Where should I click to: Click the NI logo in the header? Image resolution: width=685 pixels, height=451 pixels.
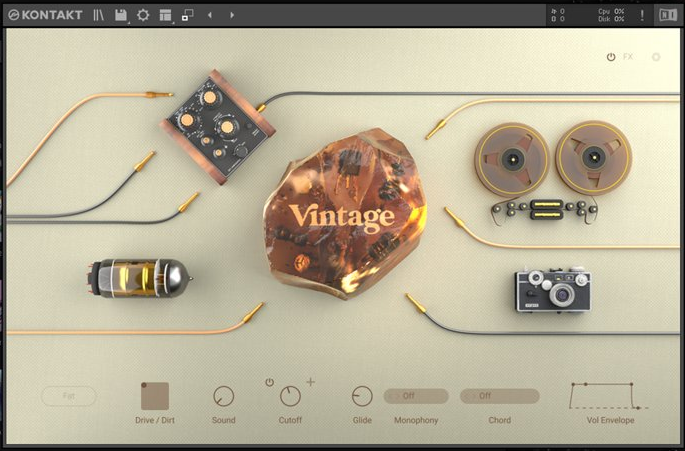[668, 15]
